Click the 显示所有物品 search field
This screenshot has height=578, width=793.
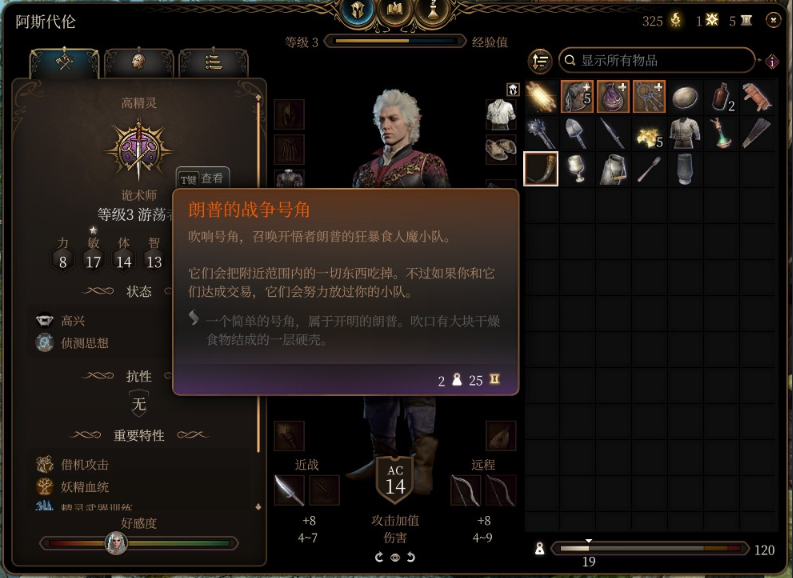click(657, 61)
